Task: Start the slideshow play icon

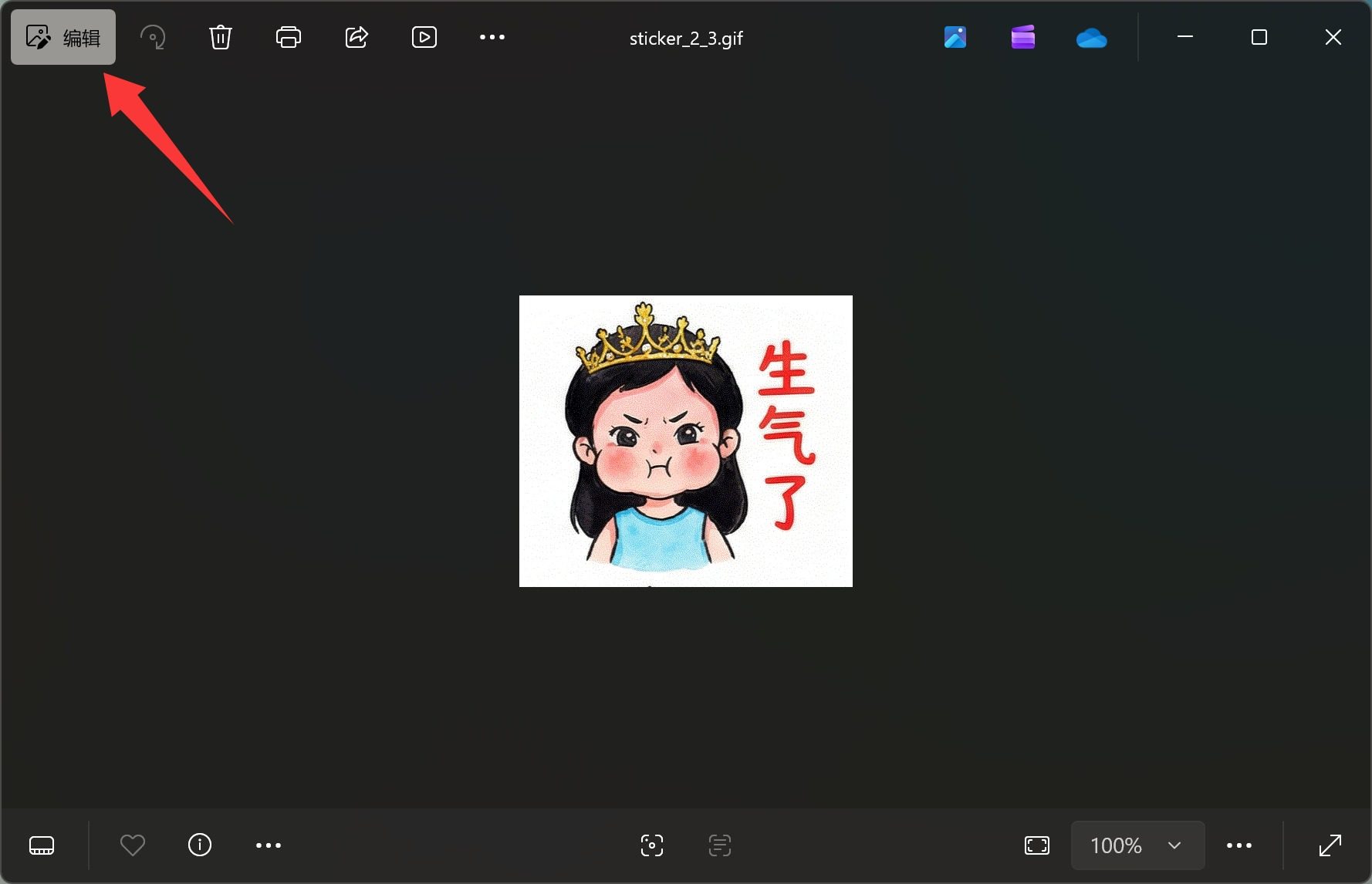Action: tap(424, 37)
